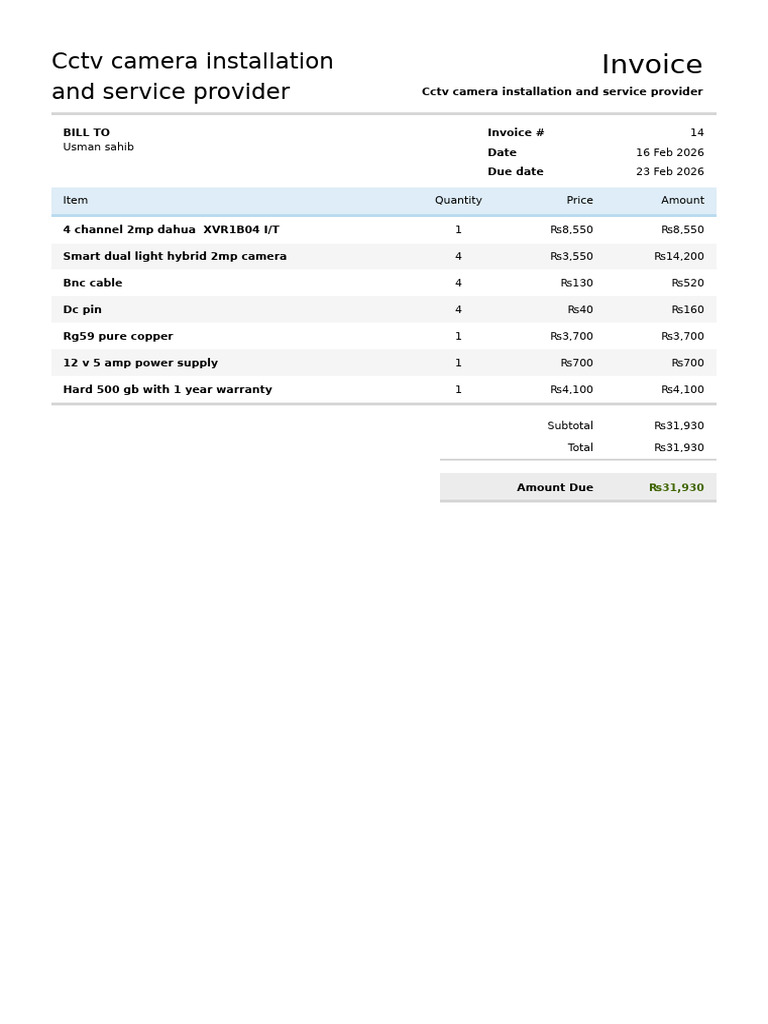Select item 'Dc pin'

(82, 310)
